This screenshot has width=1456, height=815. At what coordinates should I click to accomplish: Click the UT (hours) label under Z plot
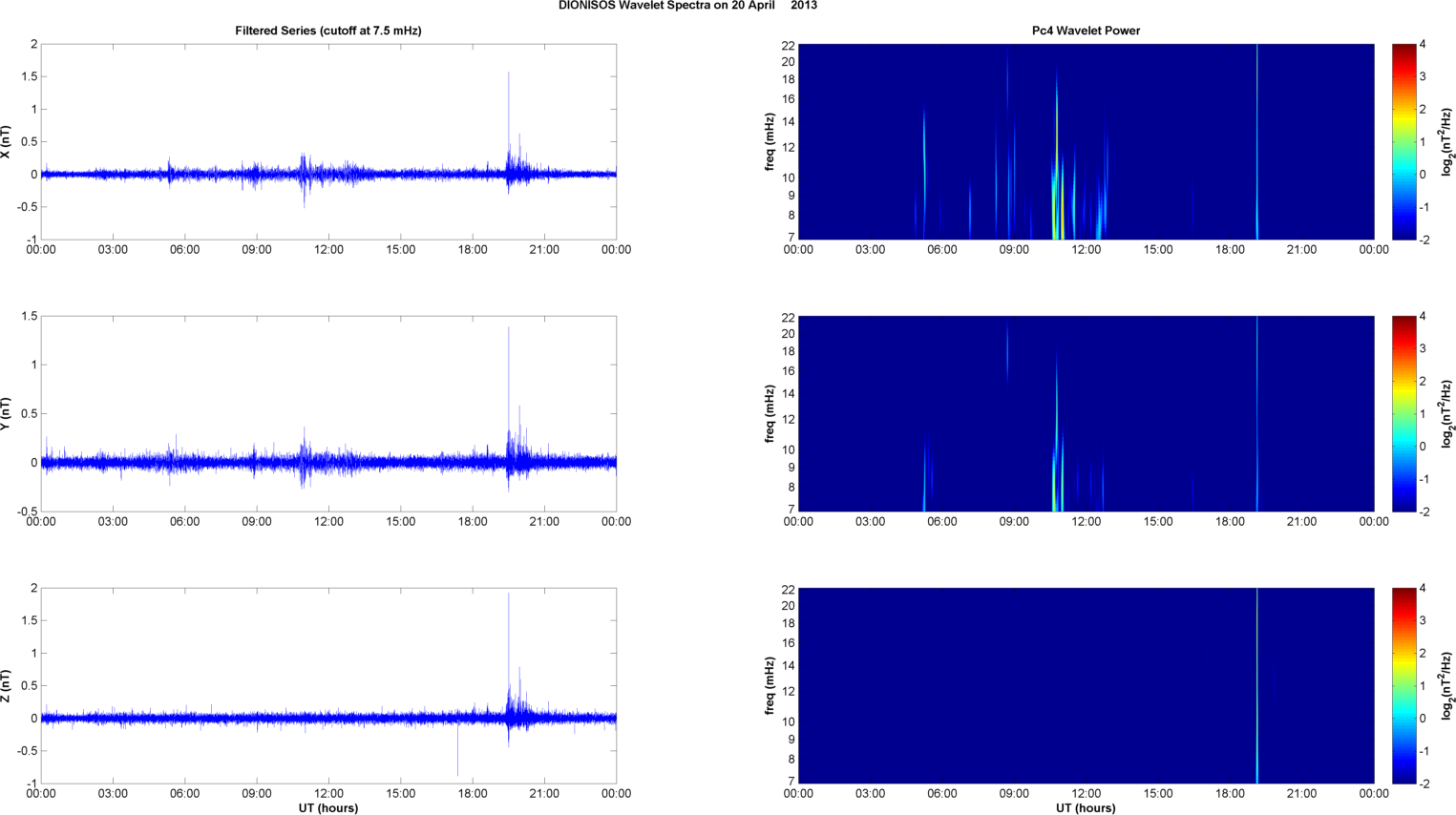click(x=327, y=808)
